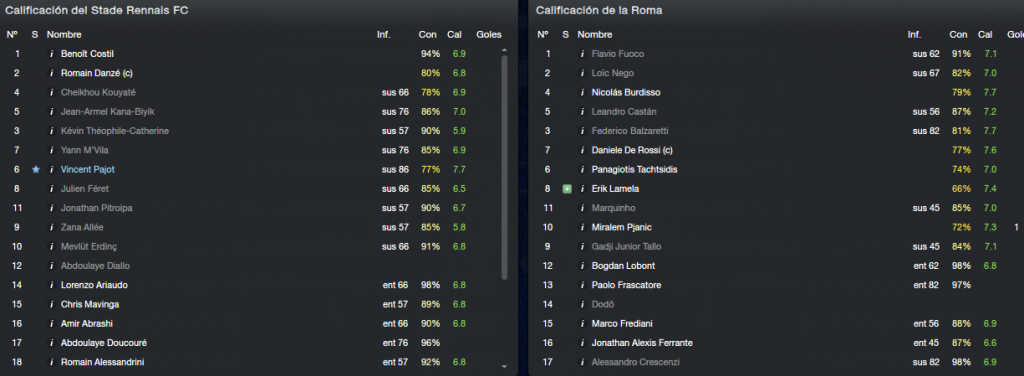Select Marco Frediani in Roma list
This screenshot has width=1024, height=376.
coord(622,324)
